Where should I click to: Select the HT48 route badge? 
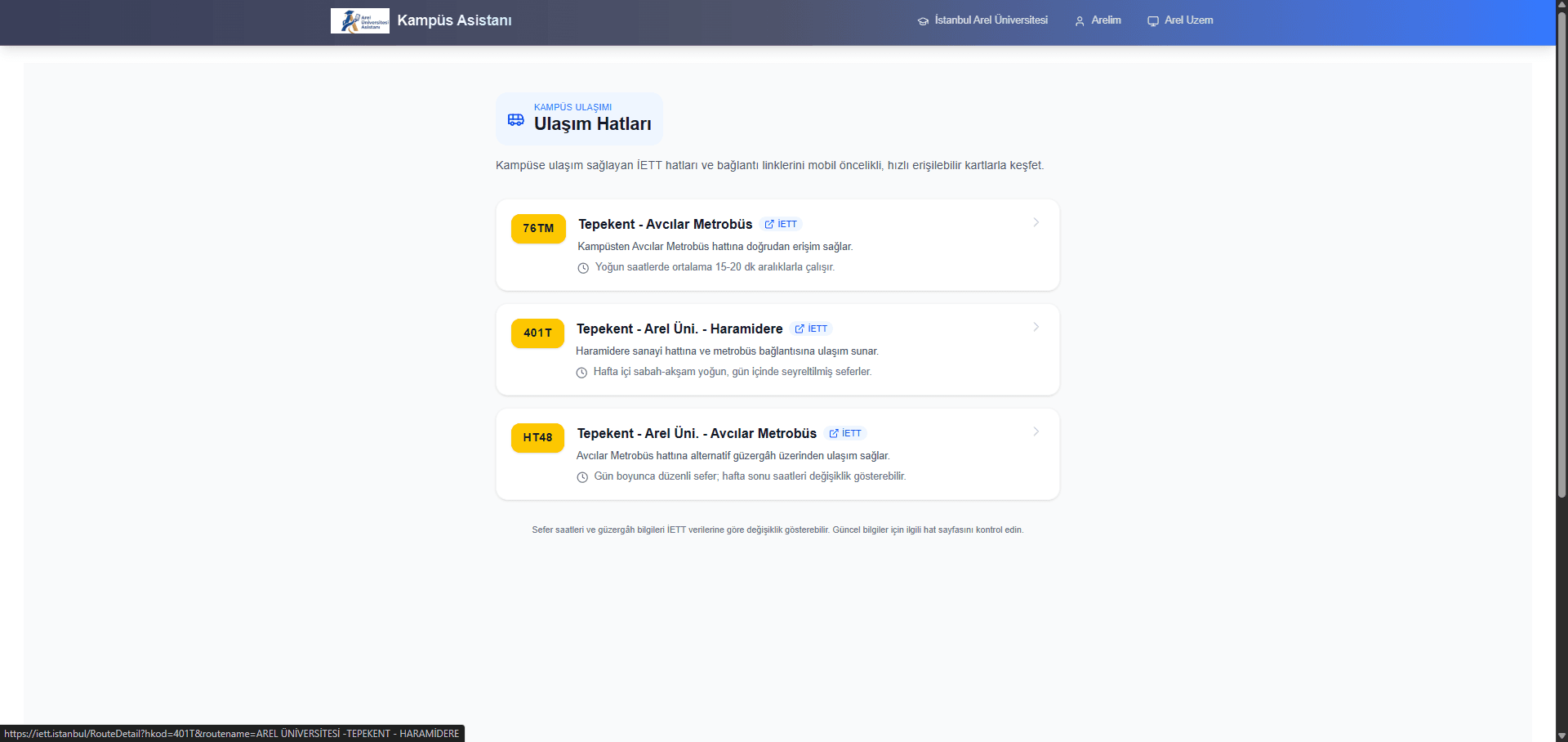(537, 437)
